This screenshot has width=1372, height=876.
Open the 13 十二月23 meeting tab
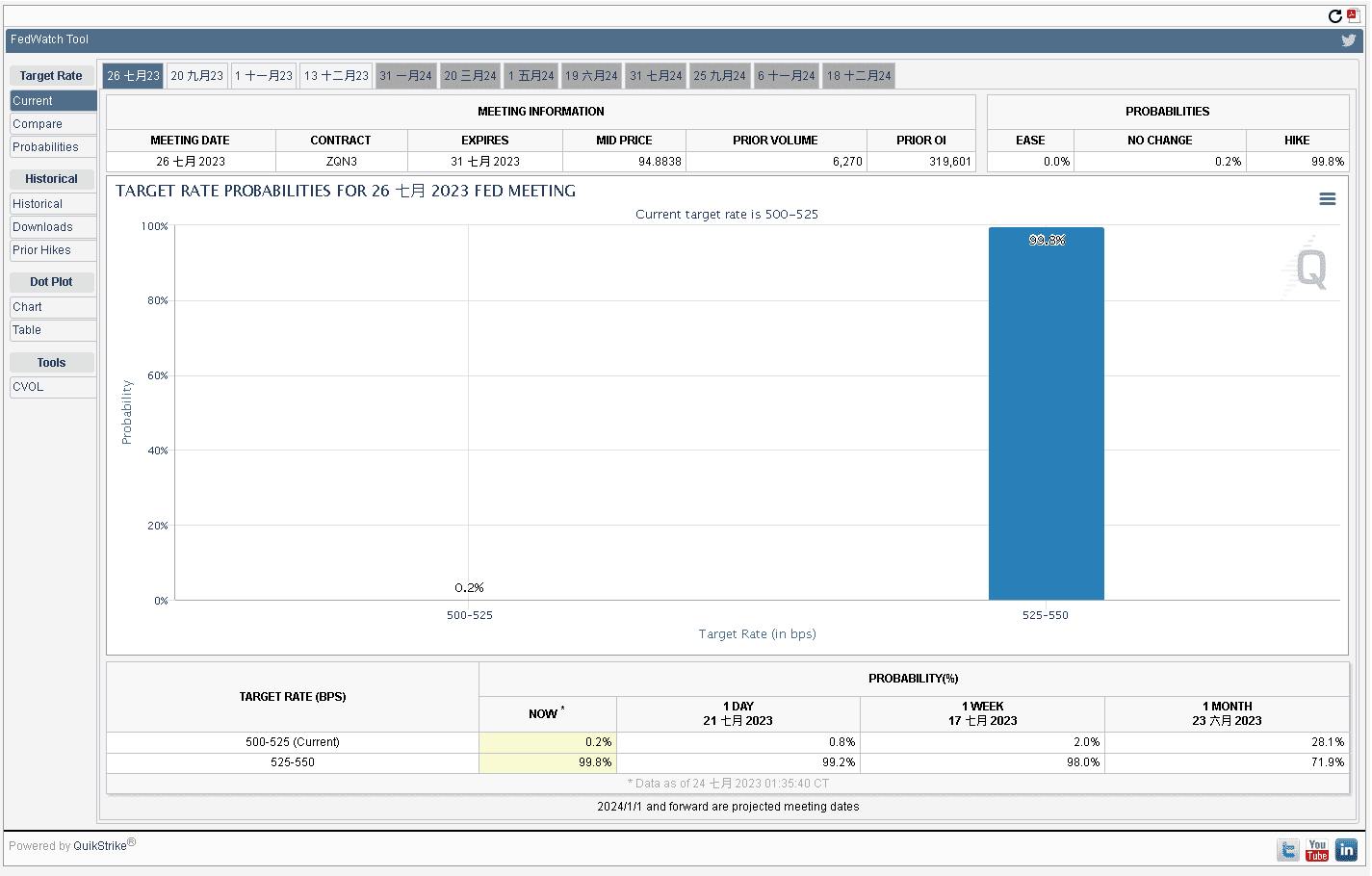(336, 76)
